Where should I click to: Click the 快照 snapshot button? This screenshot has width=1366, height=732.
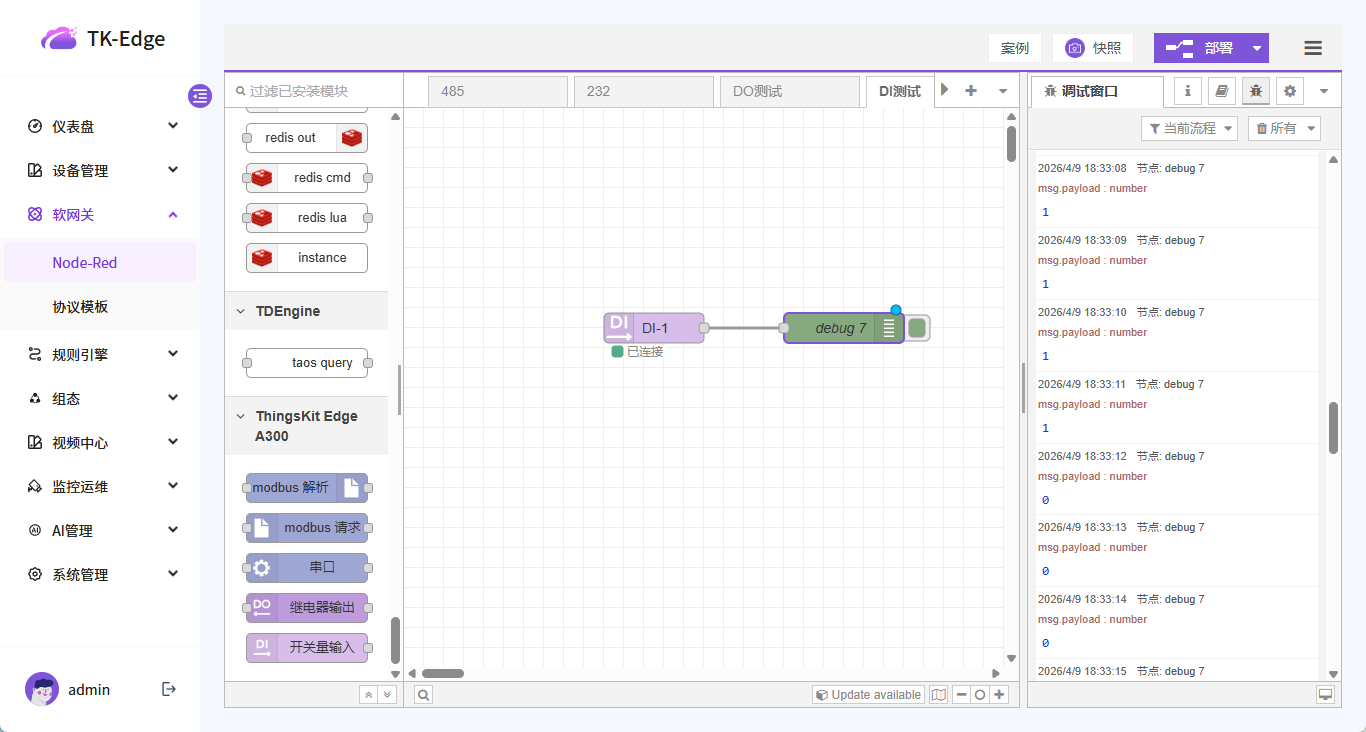click(x=1093, y=48)
